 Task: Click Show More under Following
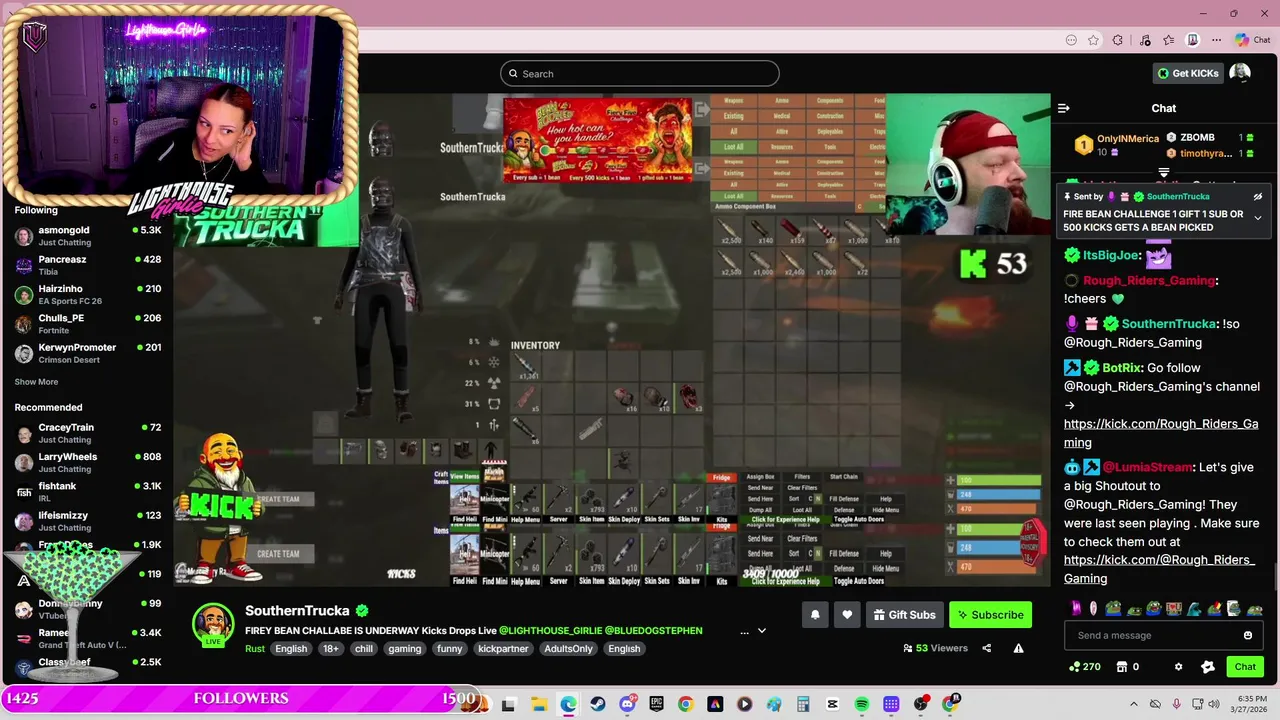(36, 382)
